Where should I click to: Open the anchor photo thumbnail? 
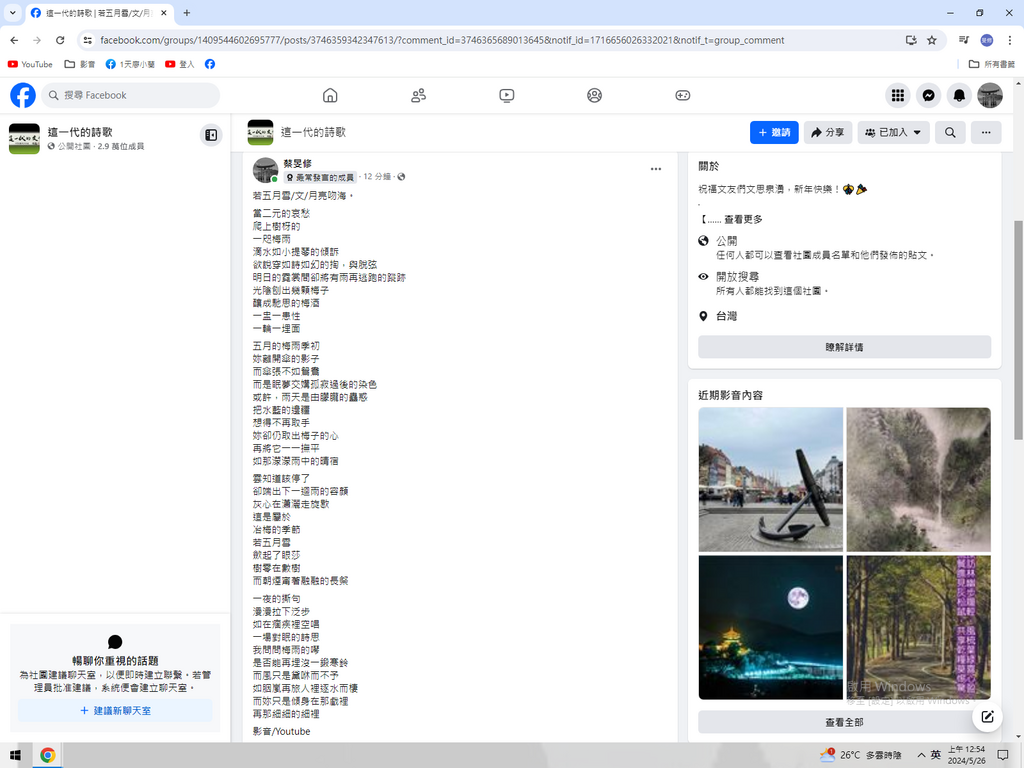pyautogui.click(x=770, y=479)
